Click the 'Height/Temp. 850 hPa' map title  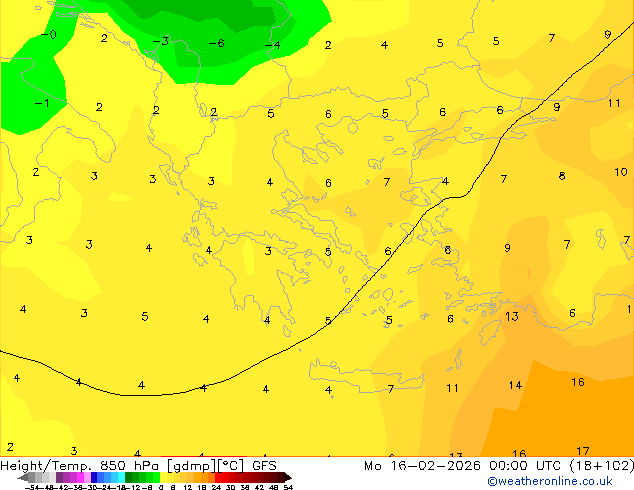79,466
